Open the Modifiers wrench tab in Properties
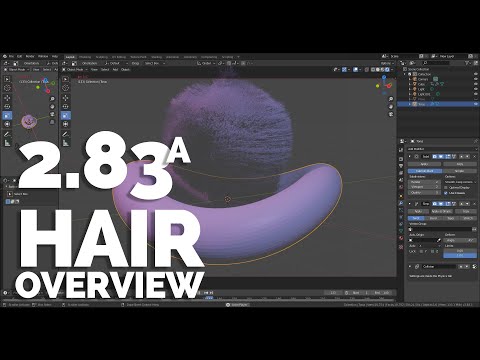The image size is (480, 360). [x=401, y=203]
